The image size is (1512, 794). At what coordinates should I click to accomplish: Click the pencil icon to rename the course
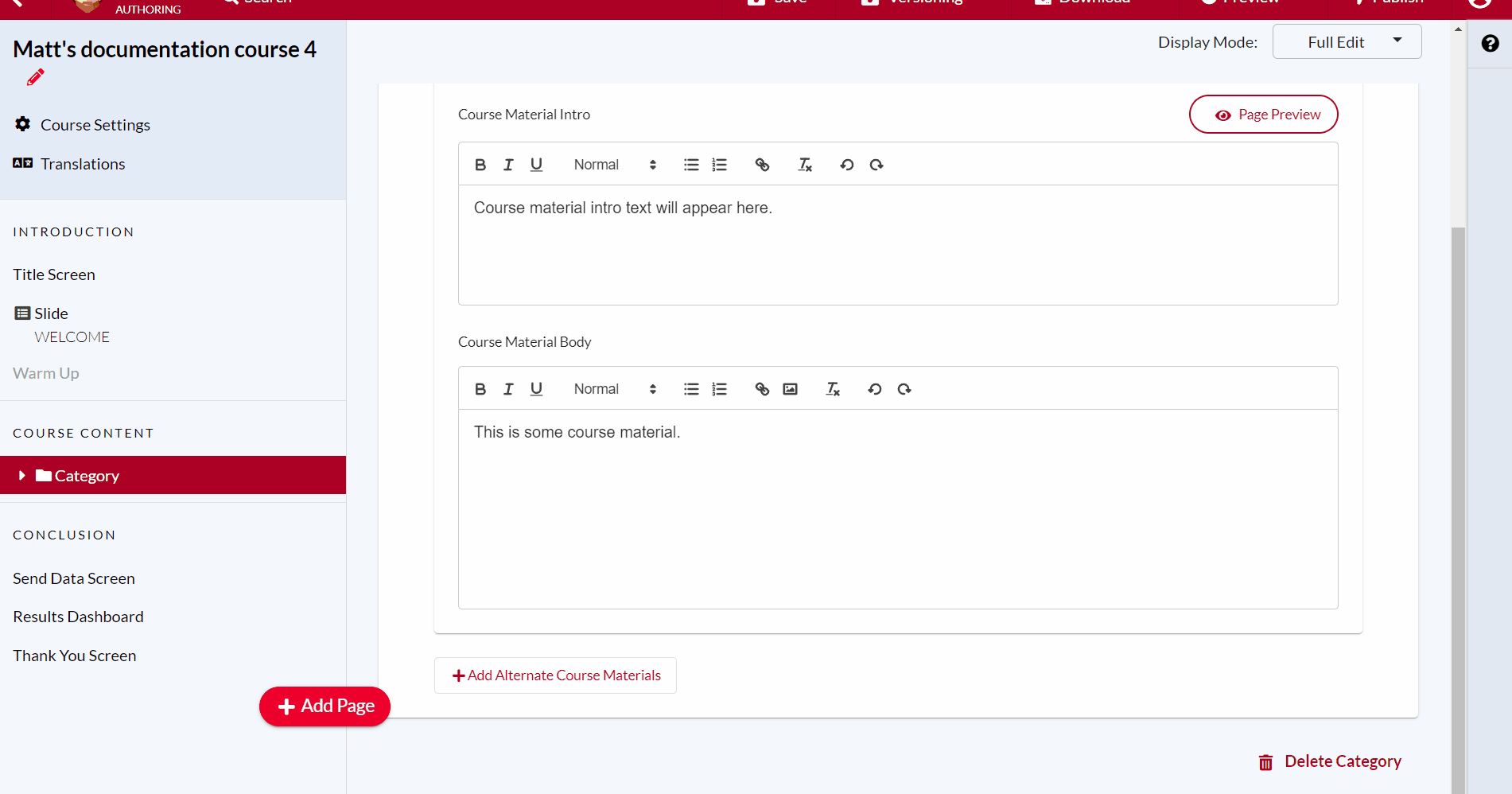pyautogui.click(x=34, y=77)
